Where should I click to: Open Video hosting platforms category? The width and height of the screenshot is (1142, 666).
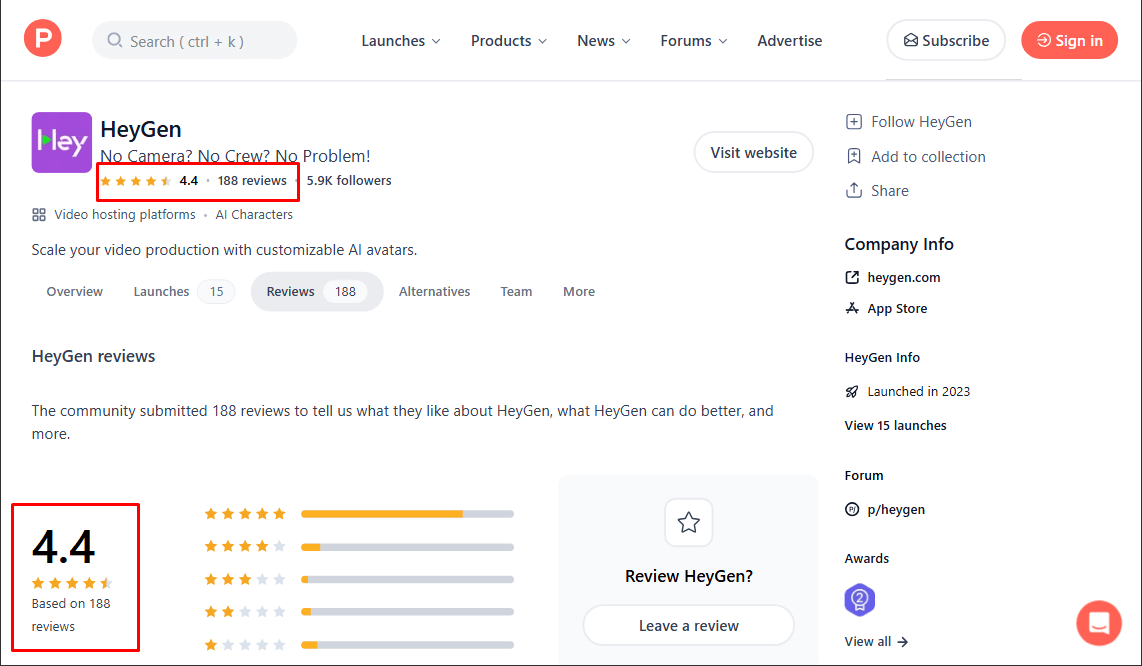(125, 214)
